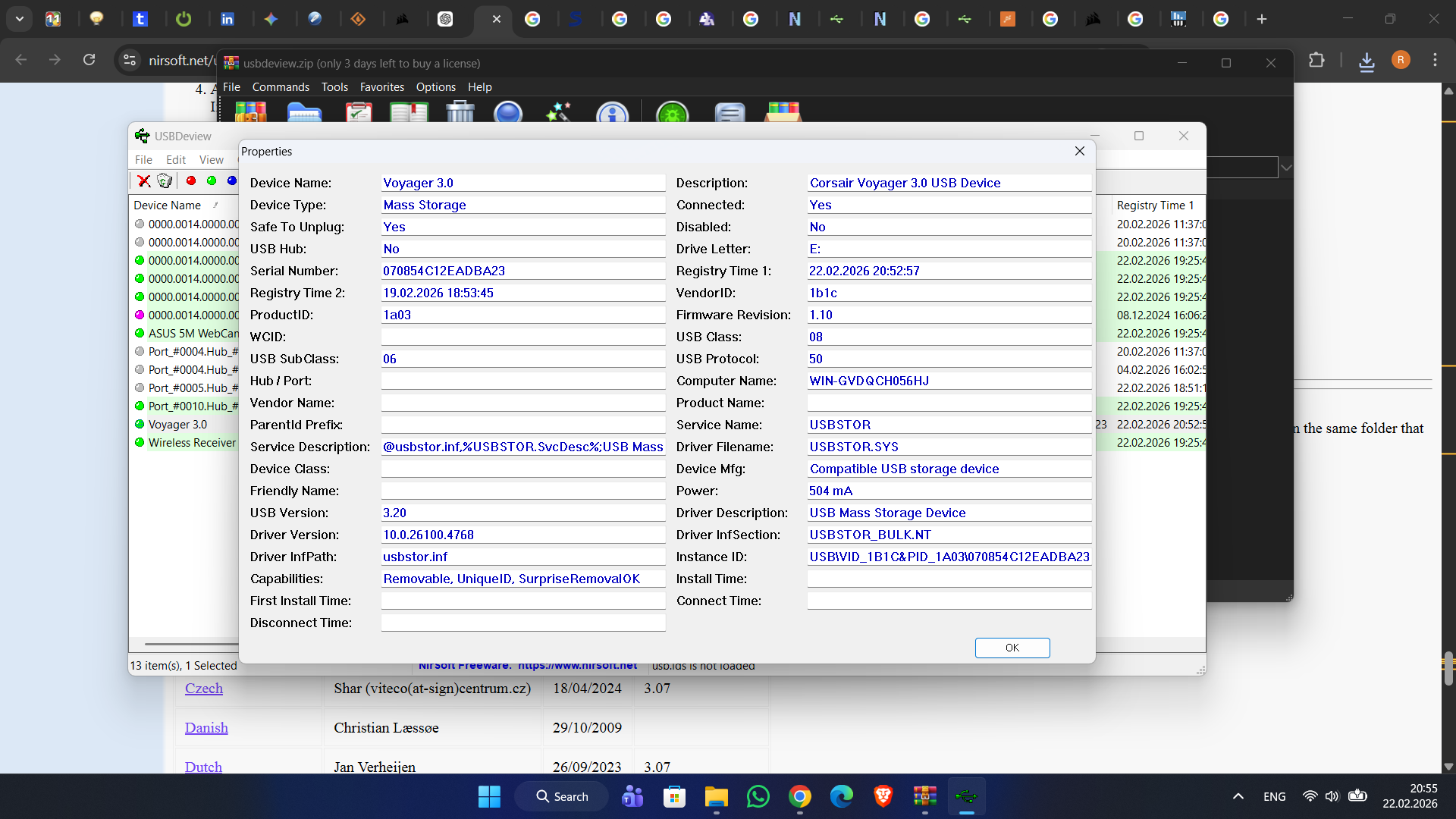This screenshot has width=1456, height=819.
Task: Click the WinRAR VirusScan green bug icon
Action: [673, 112]
